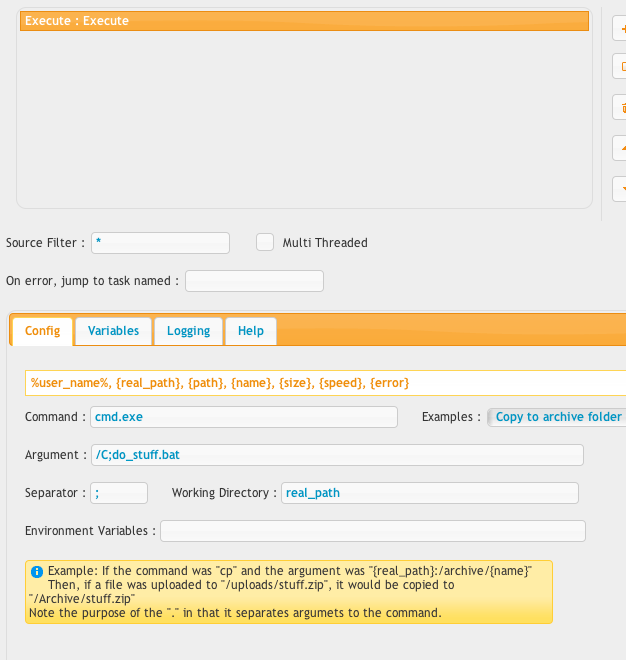Click the square icon button below the plus
The width and height of the screenshot is (626, 660).
[x=620, y=67]
